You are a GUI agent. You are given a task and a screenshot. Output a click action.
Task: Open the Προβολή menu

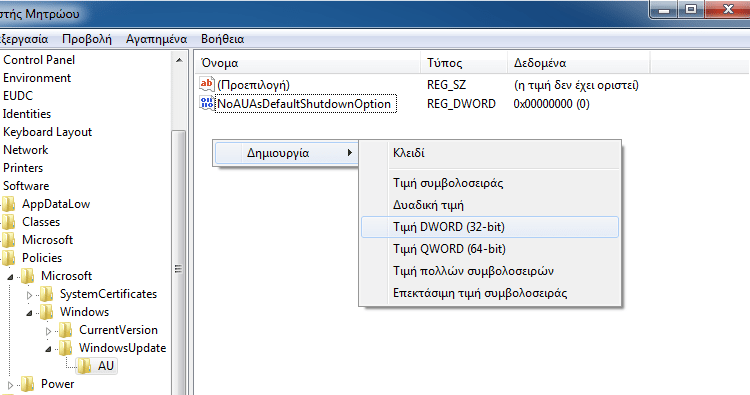tap(87, 39)
